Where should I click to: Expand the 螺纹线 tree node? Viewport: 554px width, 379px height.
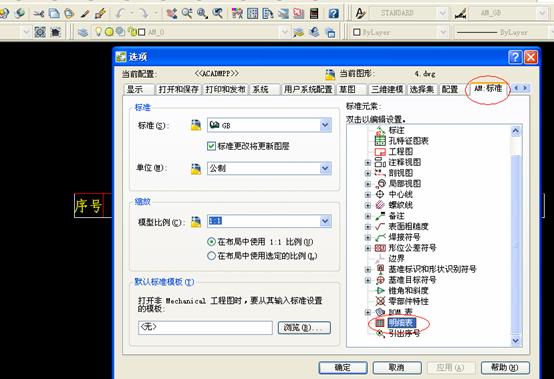(x=368, y=206)
